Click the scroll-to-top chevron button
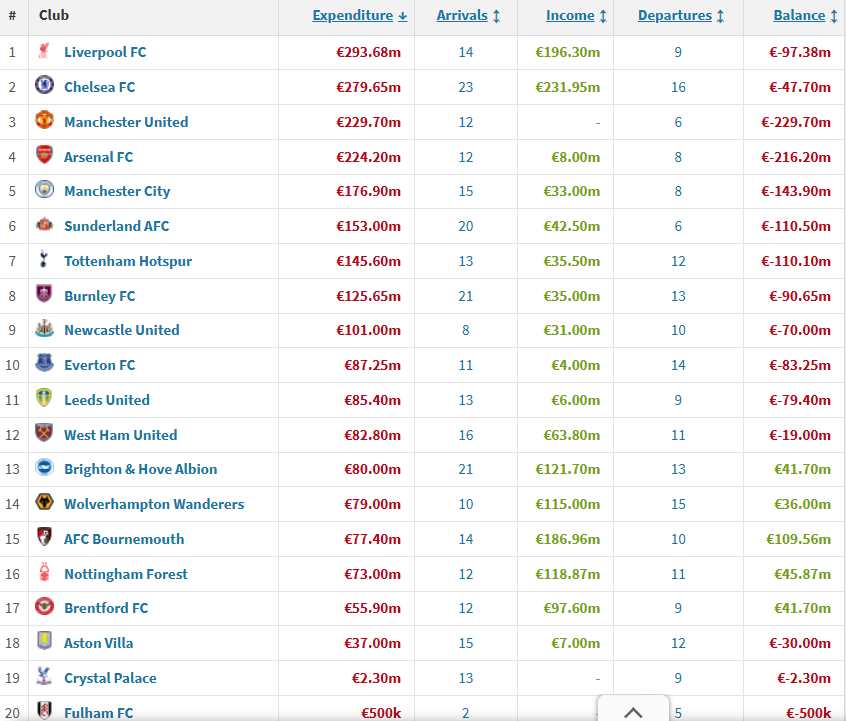Viewport: 846px width, 721px height. pos(633,709)
